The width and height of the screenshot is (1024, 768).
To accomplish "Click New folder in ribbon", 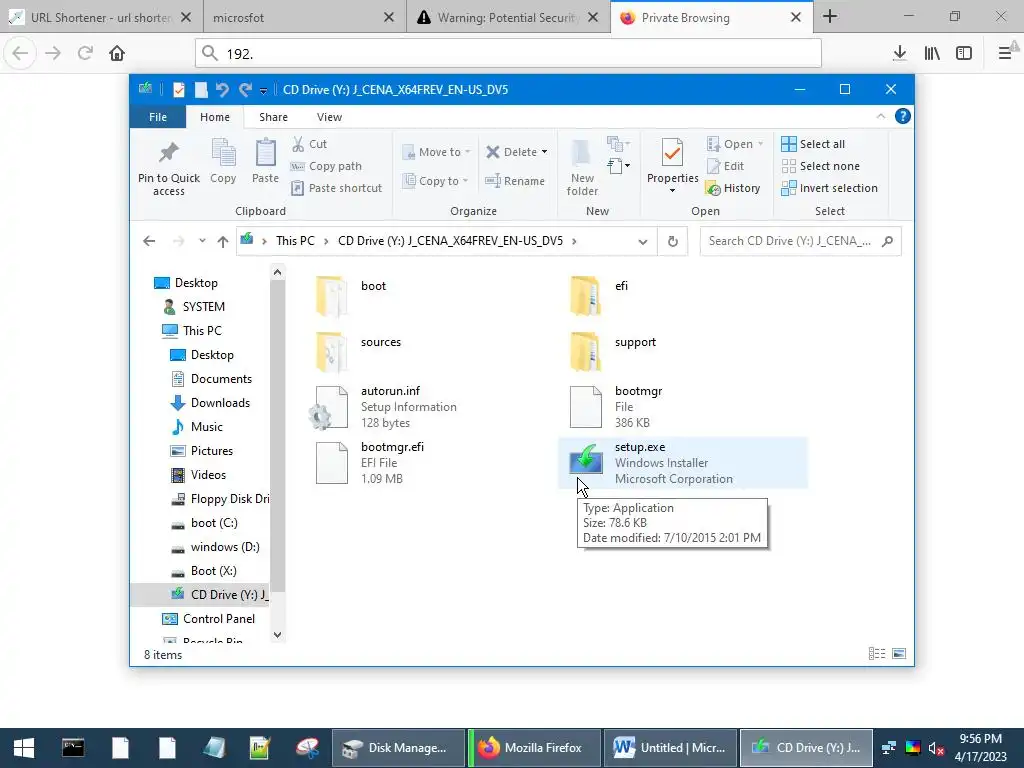I will (x=582, y=167).
